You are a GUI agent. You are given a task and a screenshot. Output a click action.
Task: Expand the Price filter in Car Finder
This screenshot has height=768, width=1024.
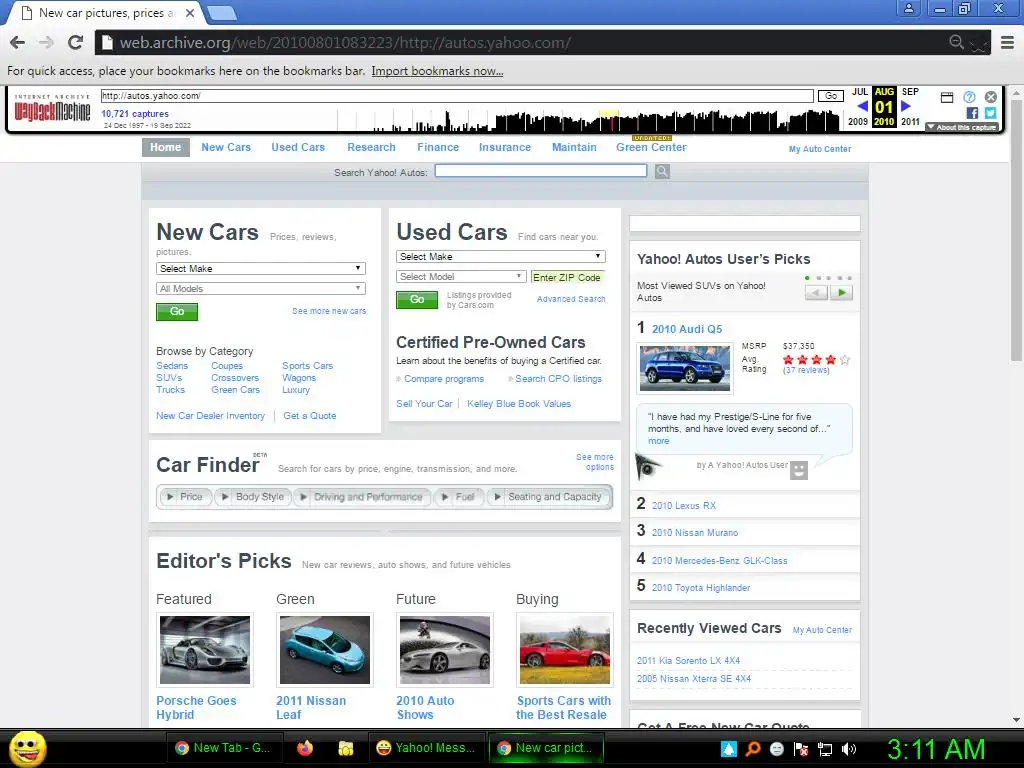tap(185, 497)
